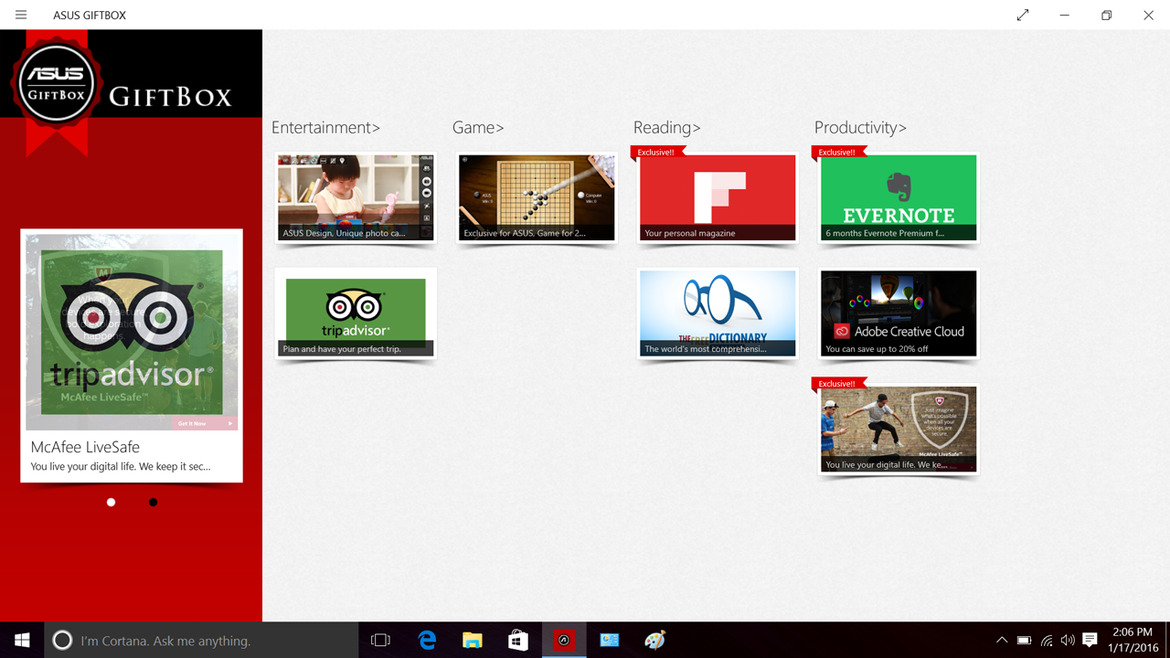Open the Wi-Fi network tray icon
This screenshot has width=1170, height=658.
click(x=1047, y=640)
